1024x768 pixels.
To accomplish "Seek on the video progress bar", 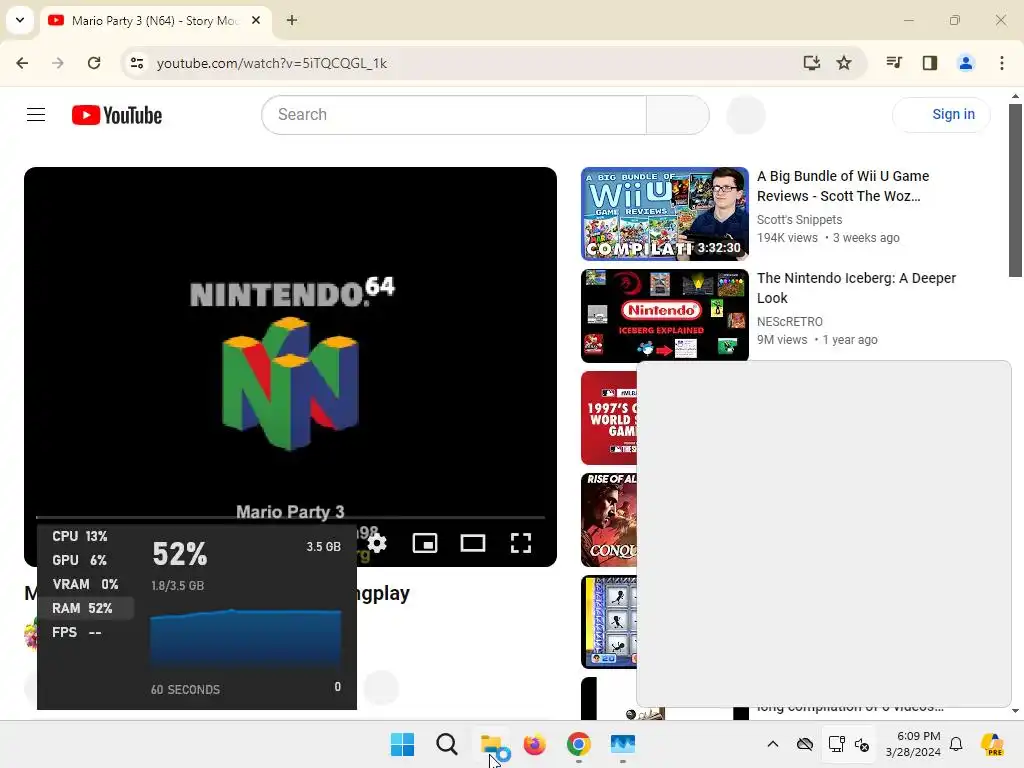I will pyautogui.click(x=290, y=517).
